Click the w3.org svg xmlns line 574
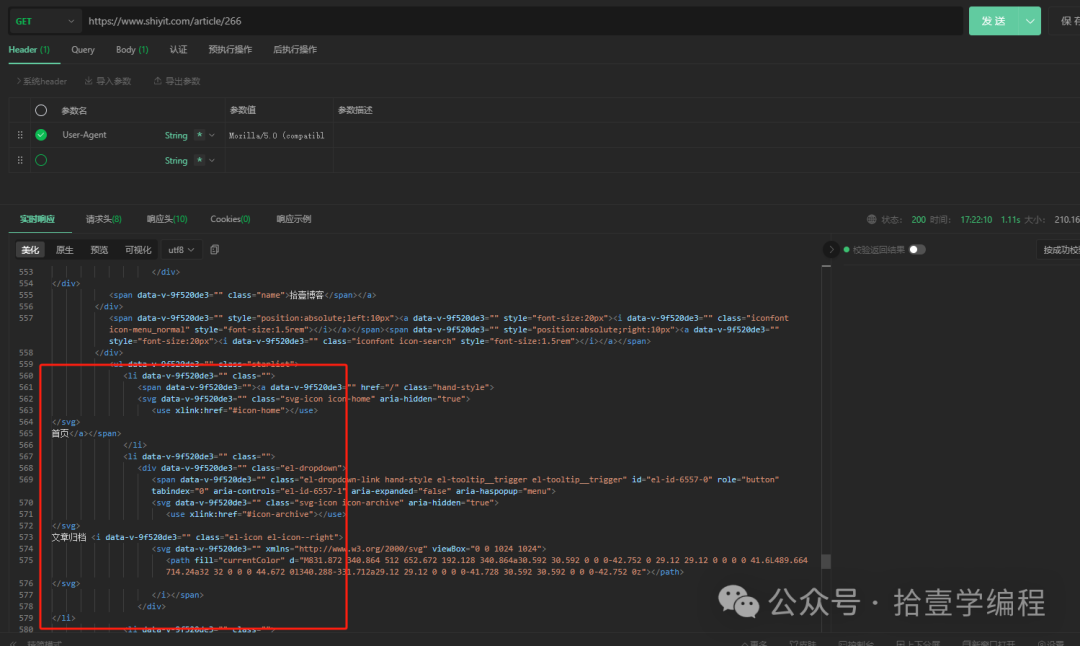This screenshot has height=646, width=1080. (349, 549)
